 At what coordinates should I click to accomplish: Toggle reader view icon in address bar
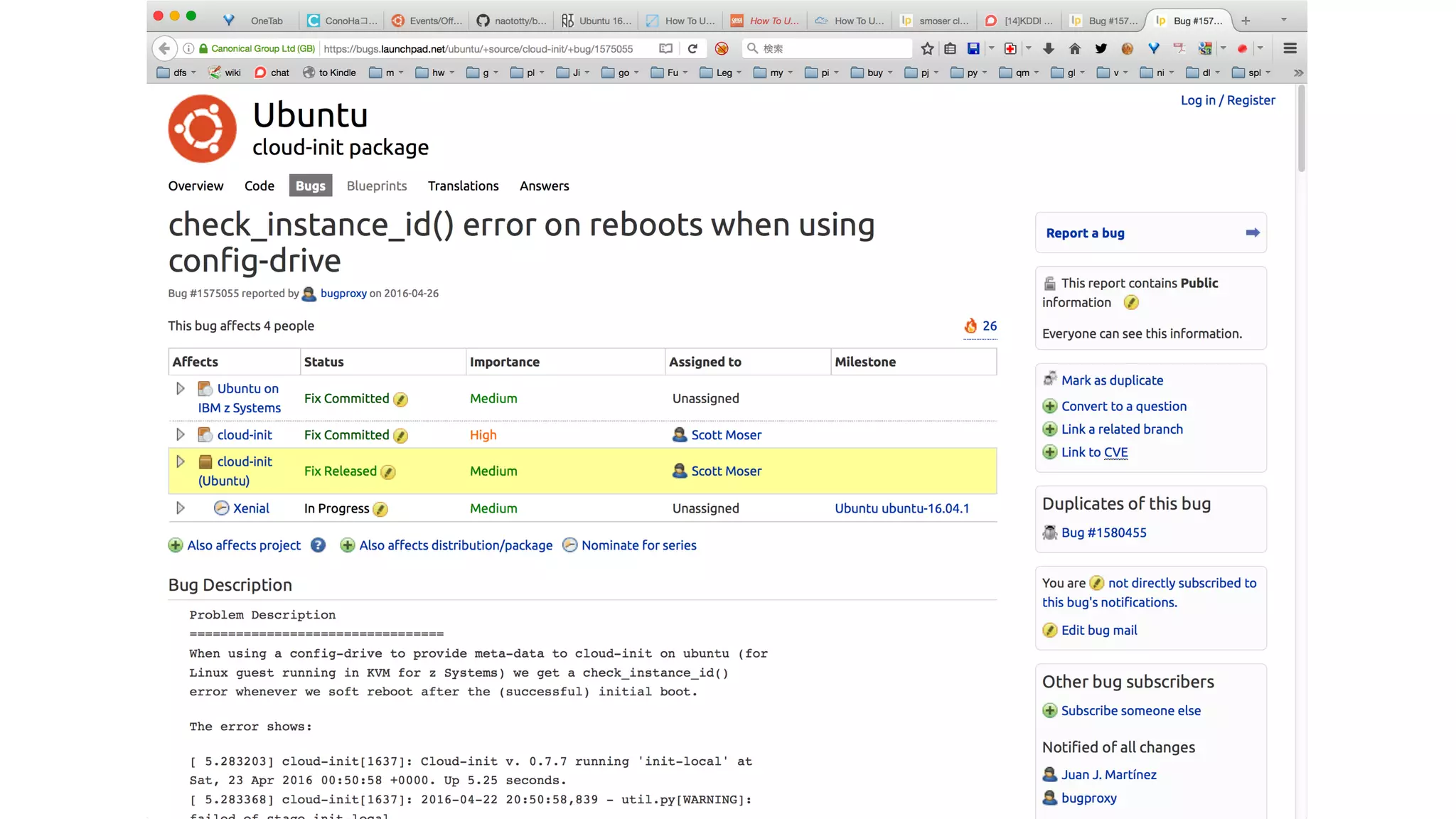665,48
